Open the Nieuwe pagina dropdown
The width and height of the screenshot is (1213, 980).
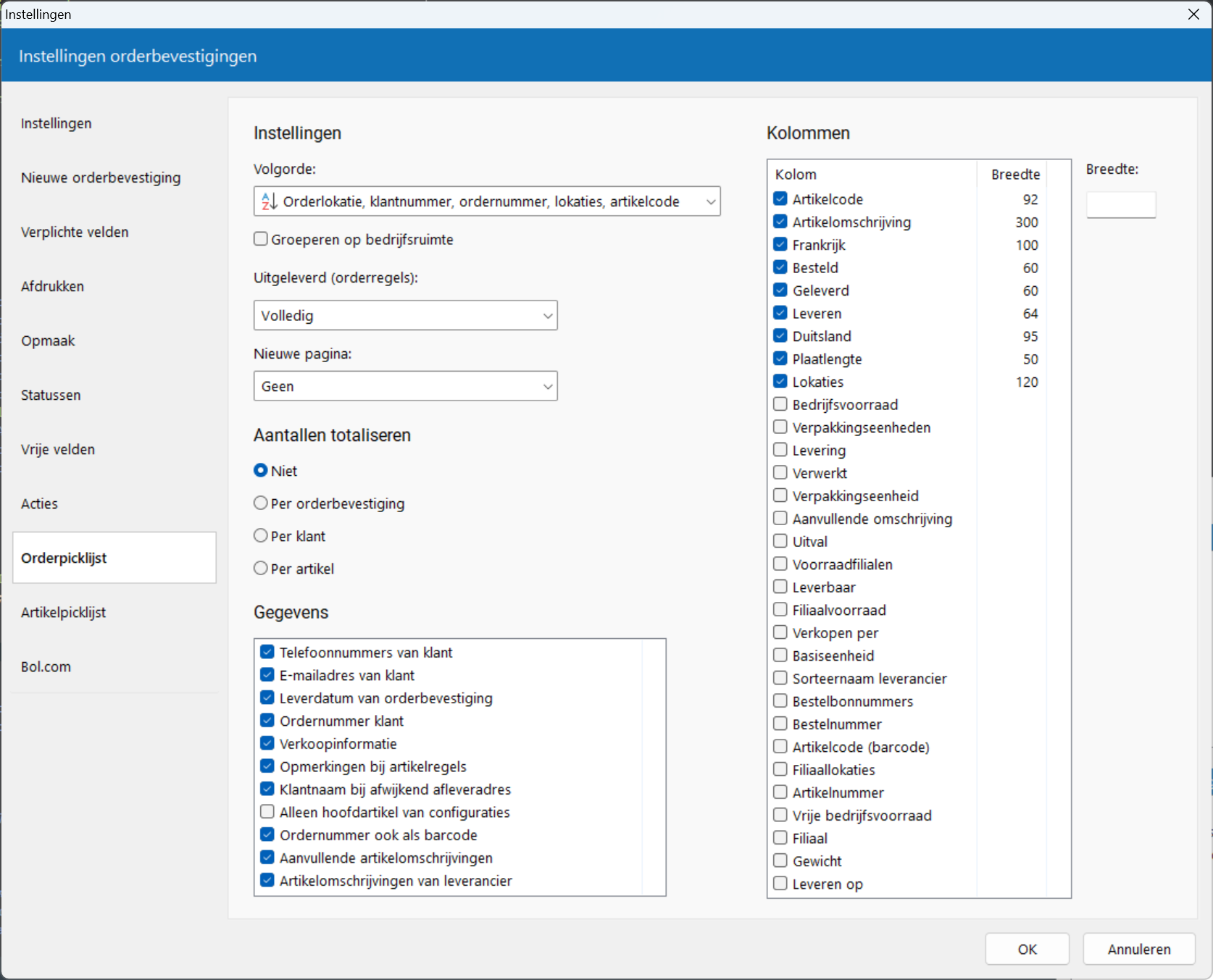[405, 386]
